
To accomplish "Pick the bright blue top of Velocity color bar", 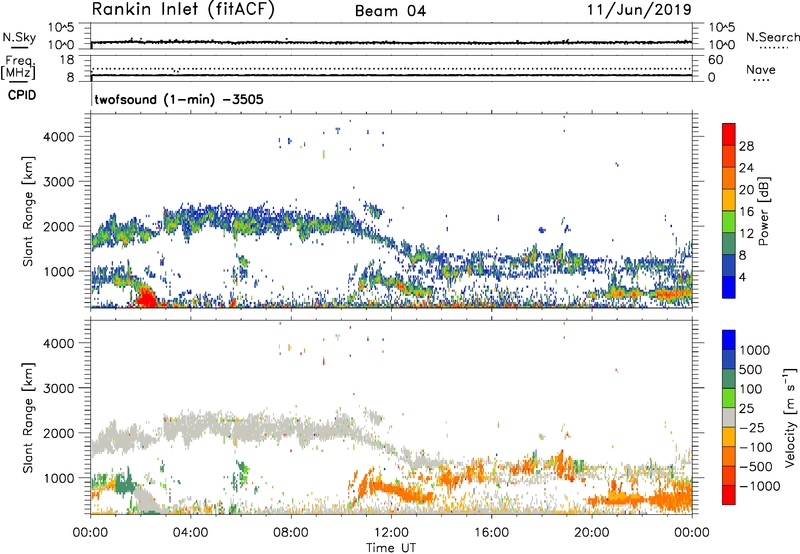I will coord(729,340).
